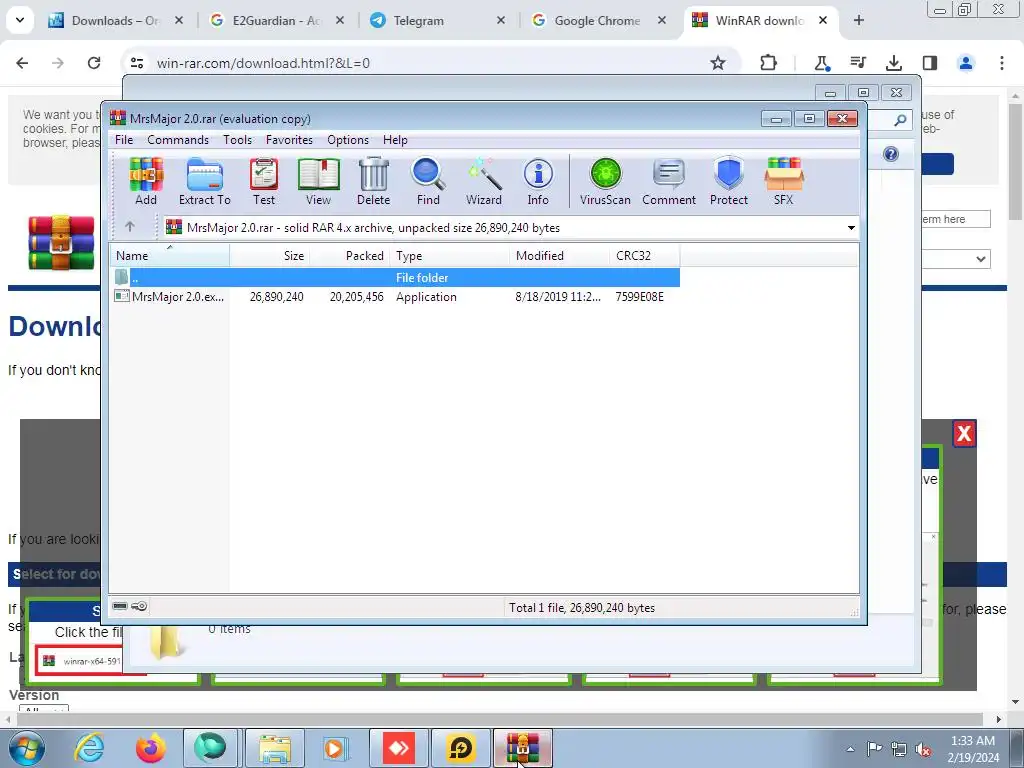
Task: Click the Info icon in WinRAR
Action: coord(538,182)
